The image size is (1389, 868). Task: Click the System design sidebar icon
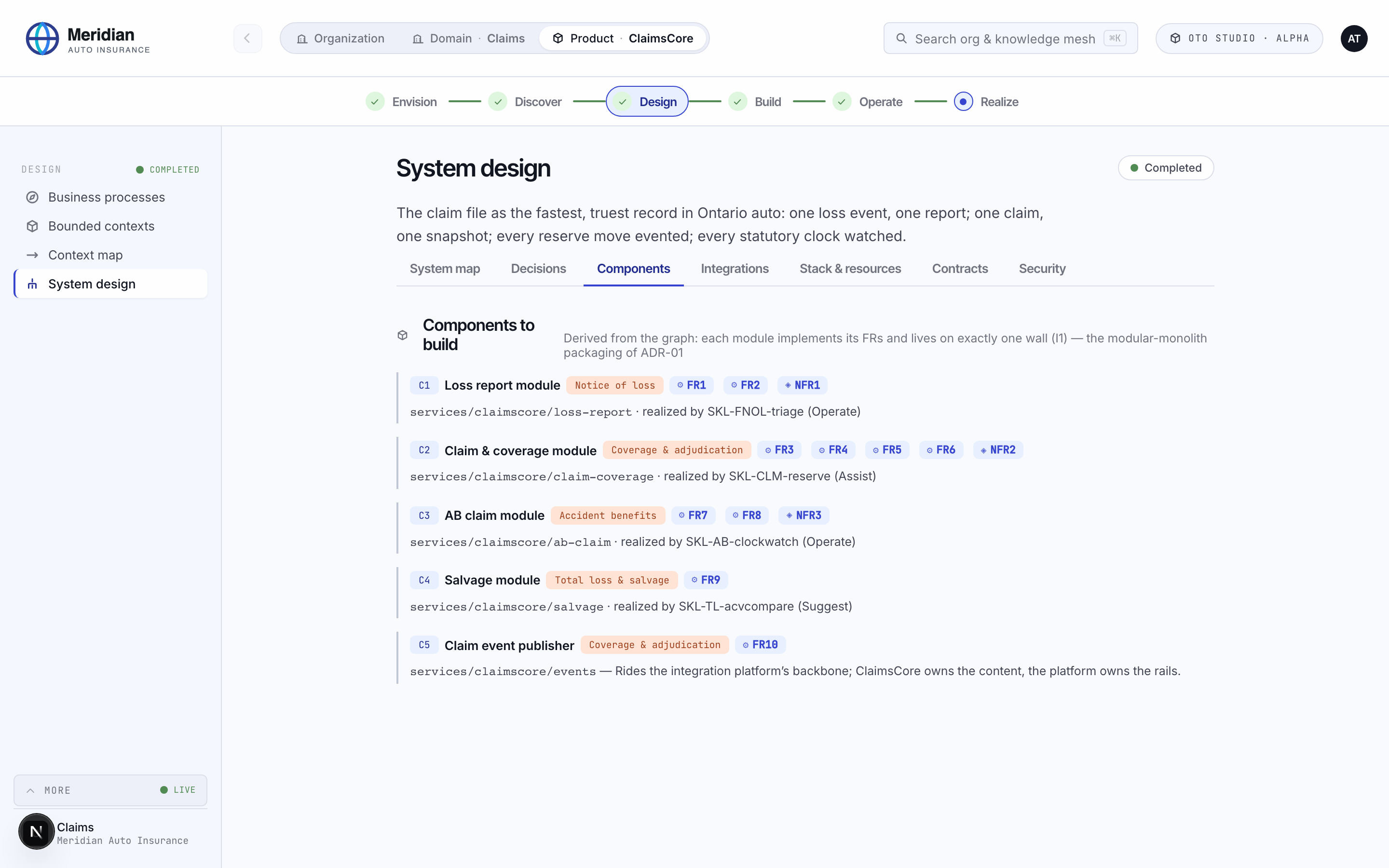click(x=33, y=284)
